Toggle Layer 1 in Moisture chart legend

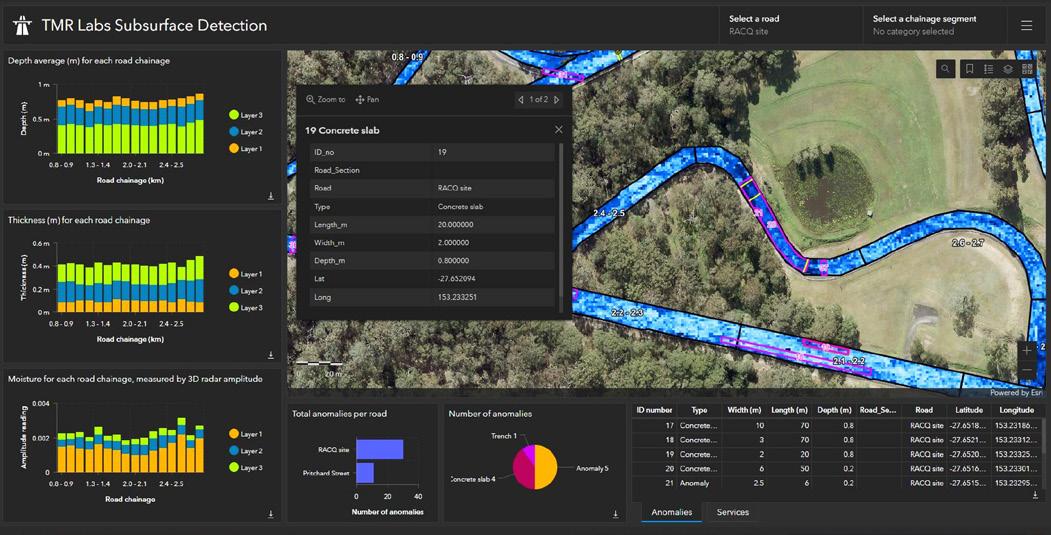245,434
